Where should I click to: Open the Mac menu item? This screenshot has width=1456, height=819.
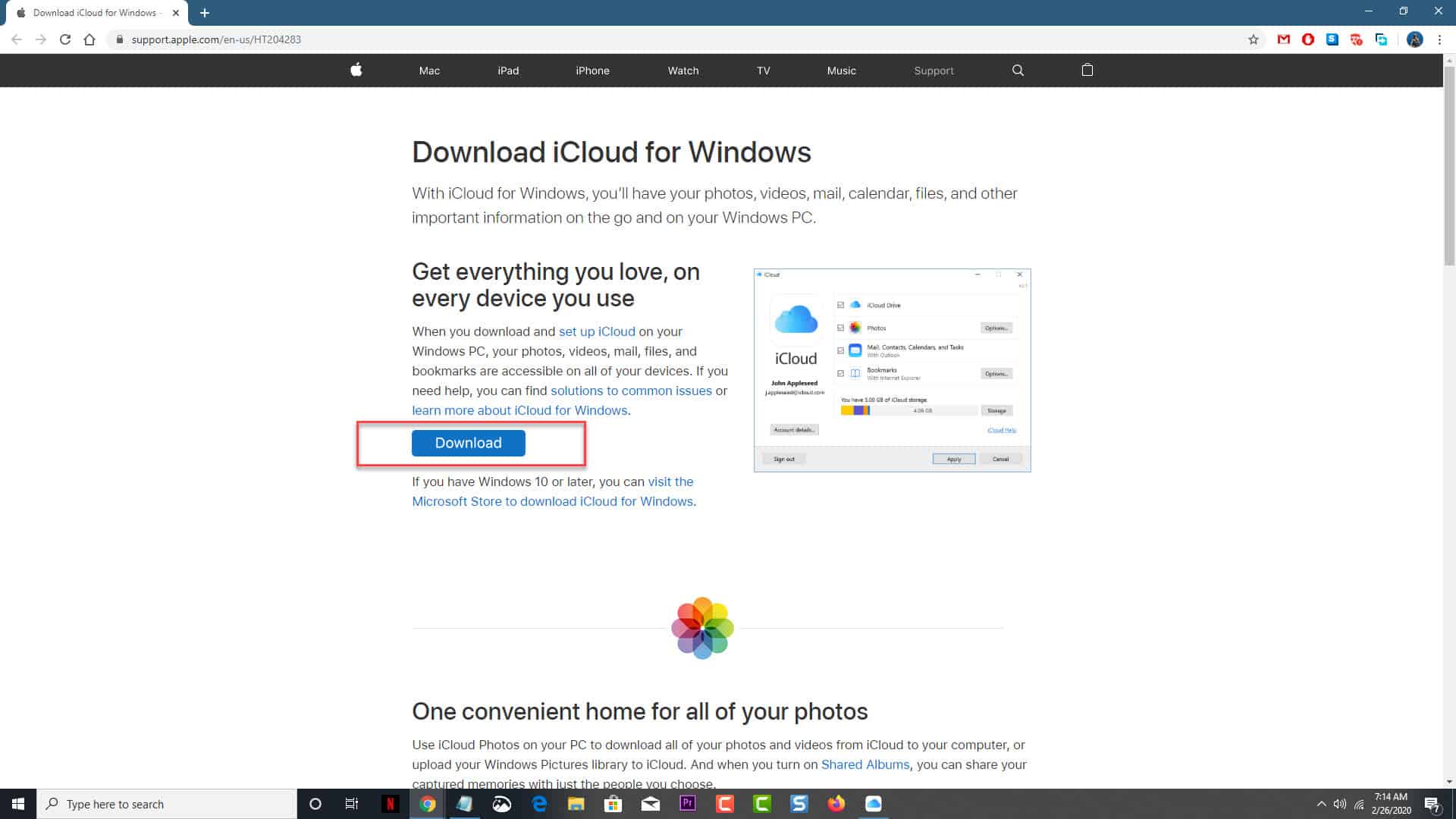click(429, 71)
